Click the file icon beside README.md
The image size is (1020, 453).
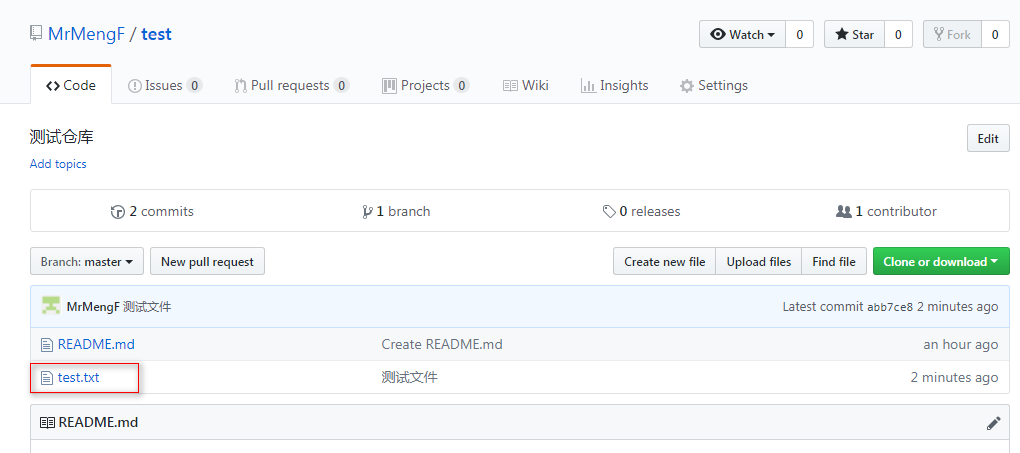pyautogui.click(x=46, y=345)
